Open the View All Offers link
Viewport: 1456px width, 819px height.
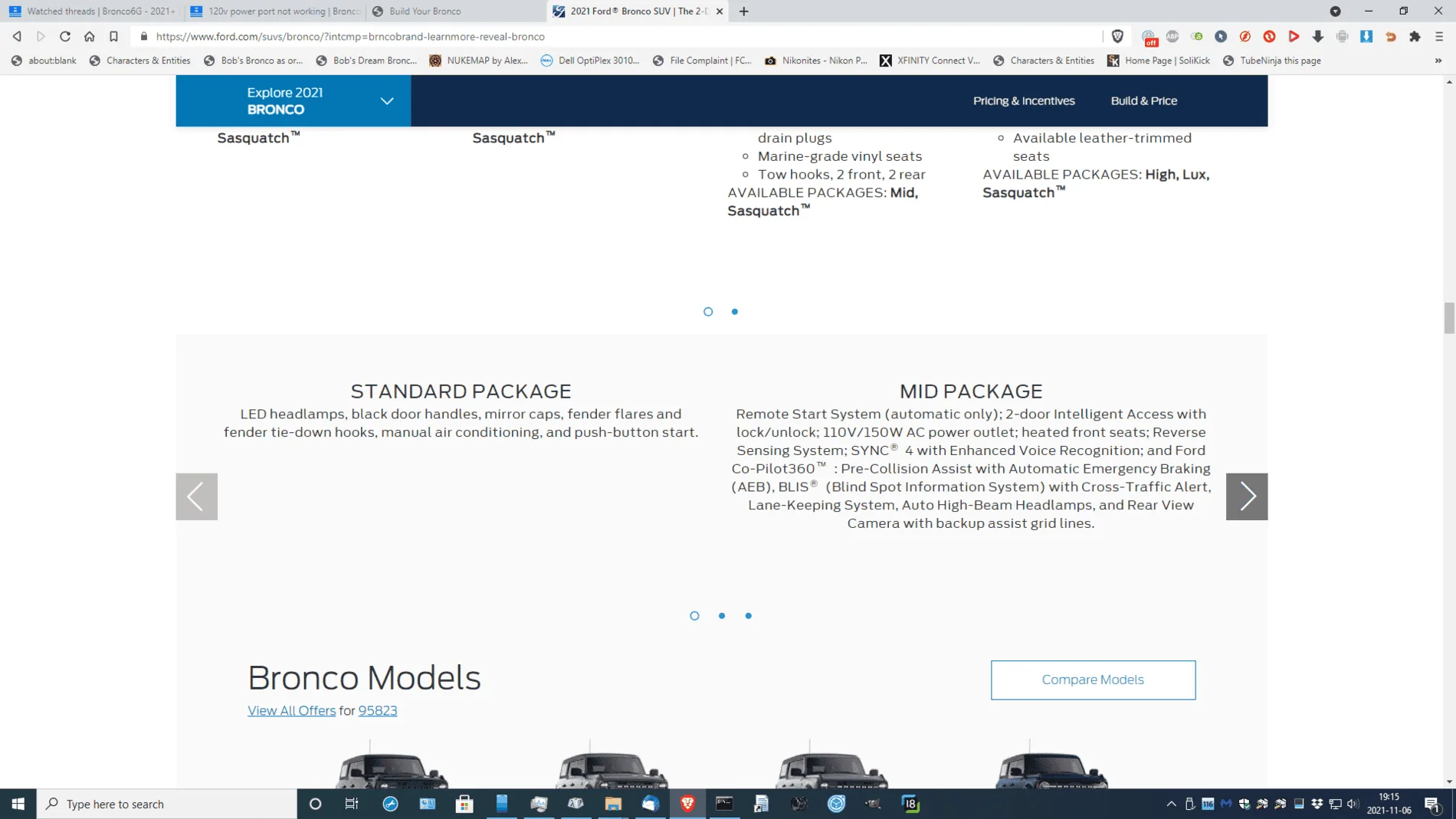coord(291,710)
